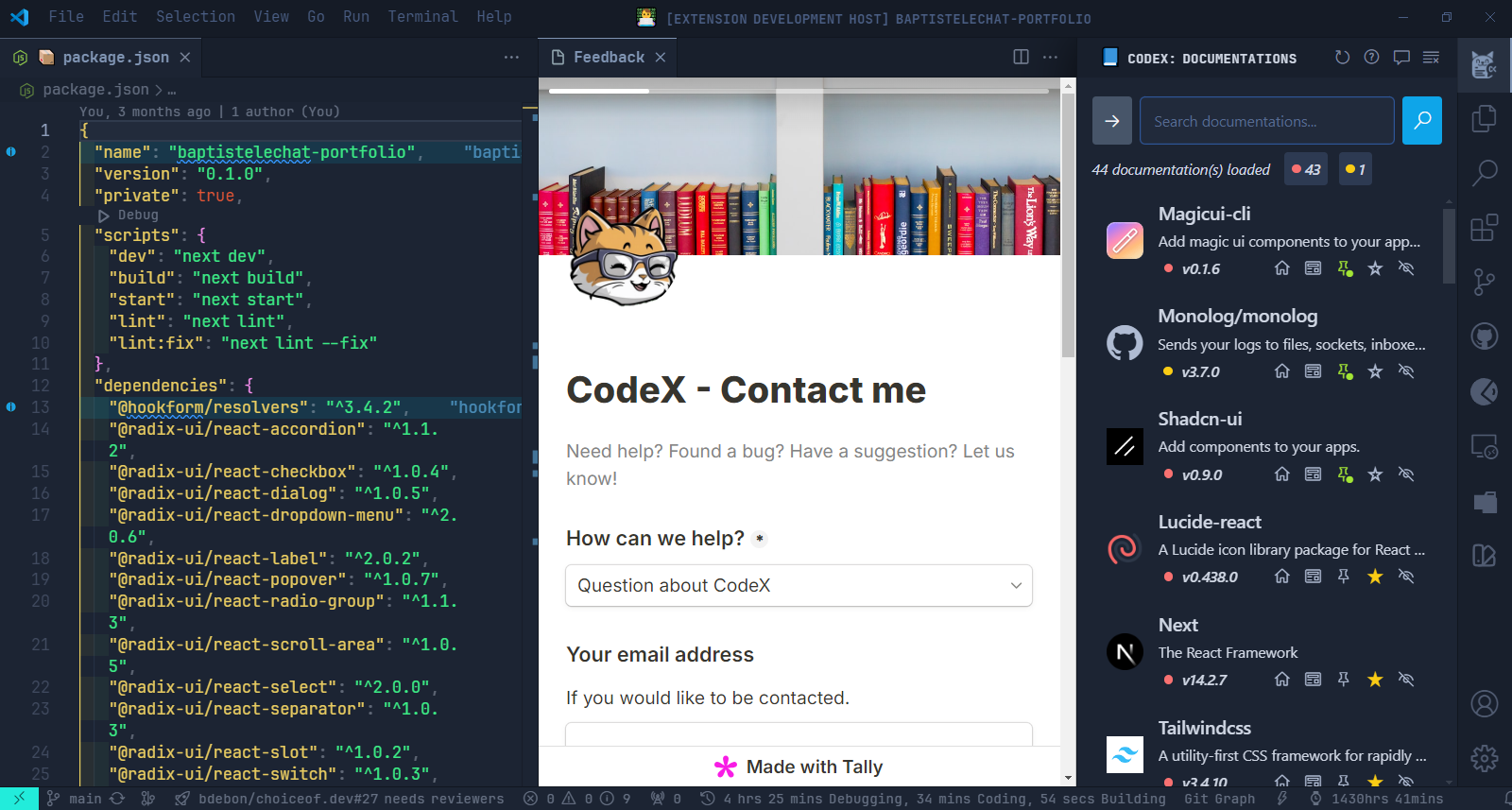
Task: Open the Manage gear in activity bar
Action: click(1484, 758)
